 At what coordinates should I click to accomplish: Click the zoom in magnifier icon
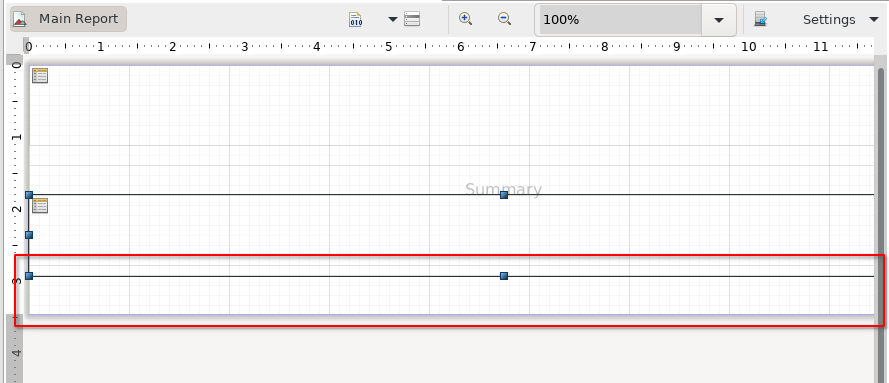(x=465, y=19)
